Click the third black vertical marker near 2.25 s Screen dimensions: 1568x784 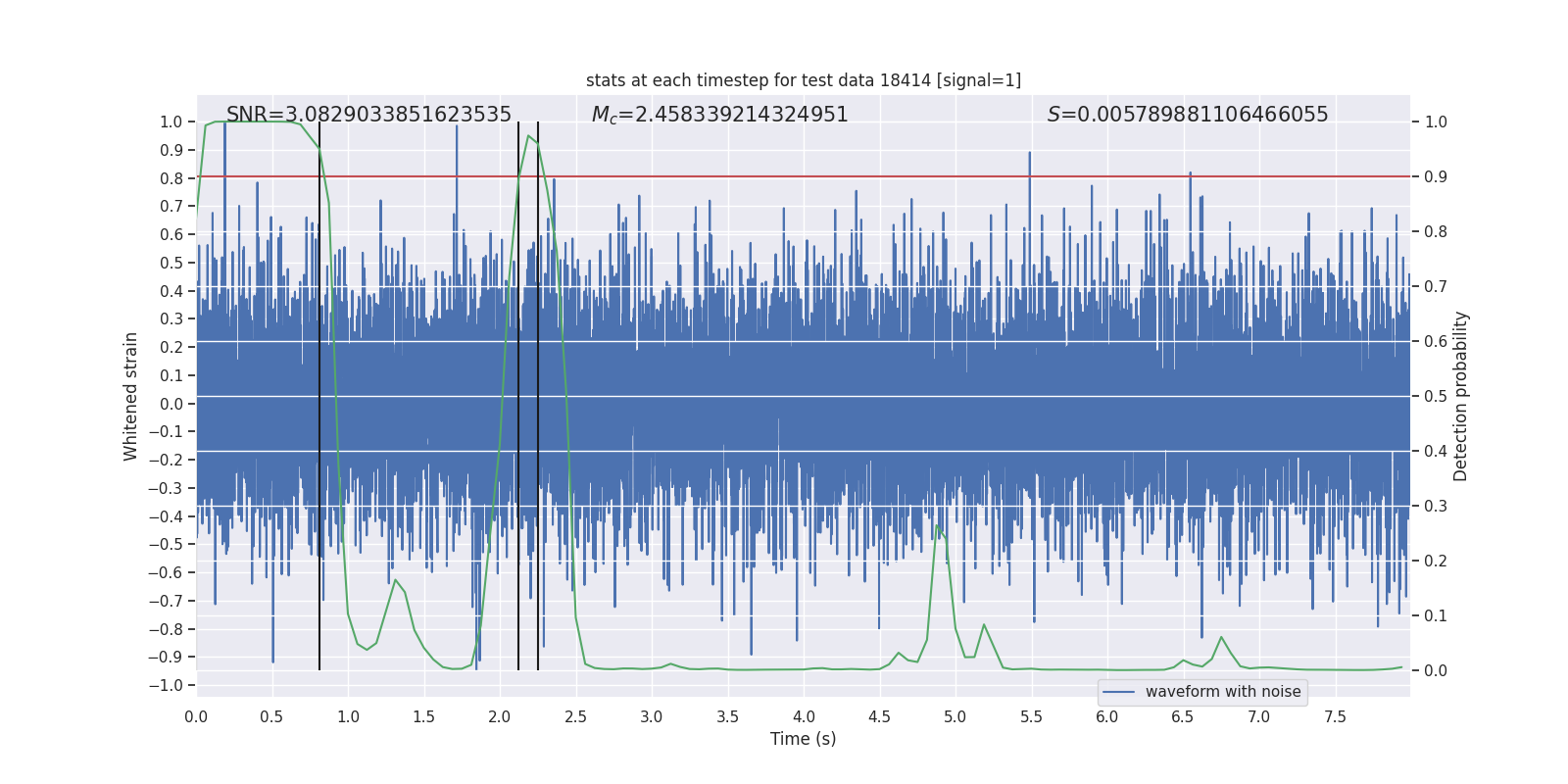(x=538, y=396)
